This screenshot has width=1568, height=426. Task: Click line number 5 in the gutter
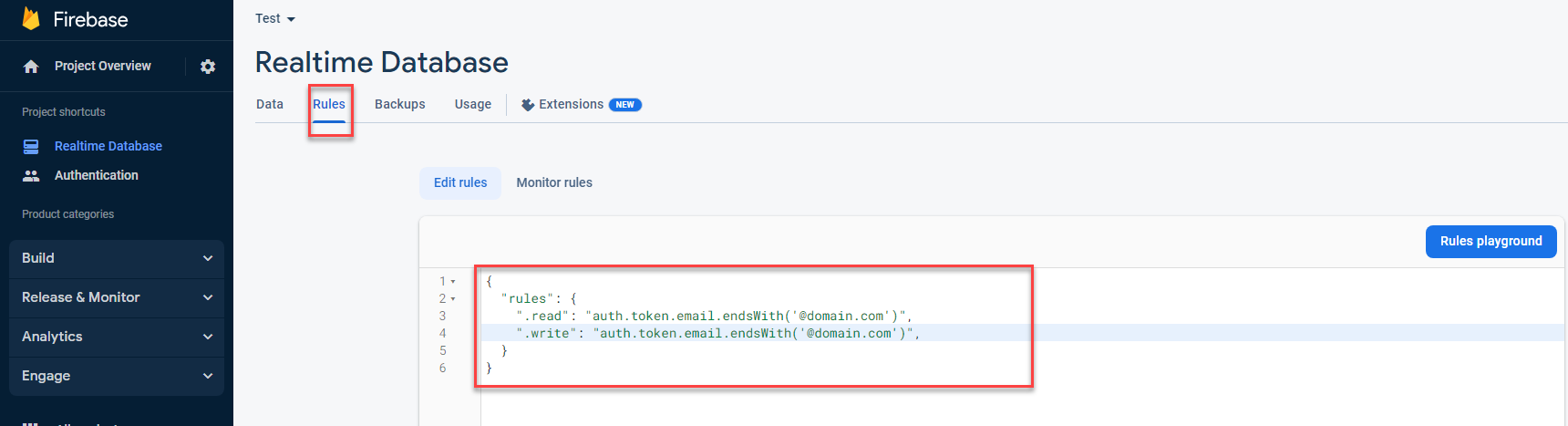[x=443, y=351]
